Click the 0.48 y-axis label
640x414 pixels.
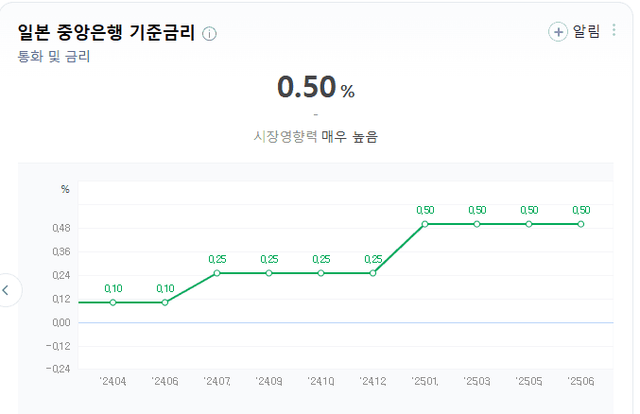62,228
